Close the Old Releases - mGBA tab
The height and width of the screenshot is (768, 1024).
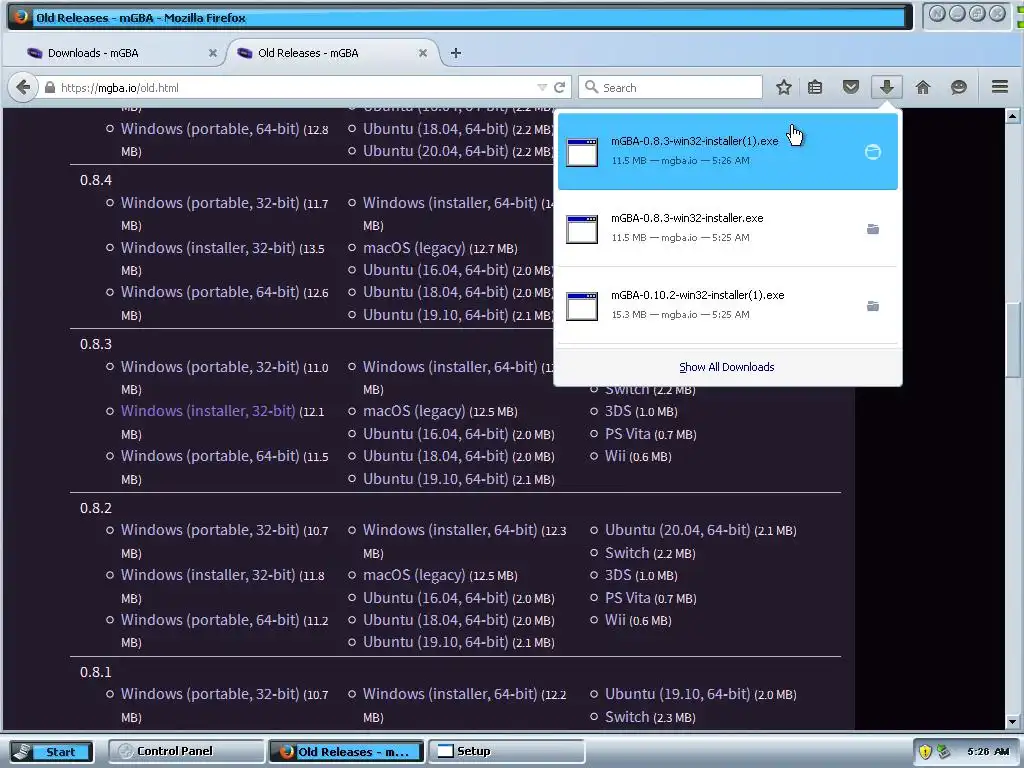tap(423, 54)
